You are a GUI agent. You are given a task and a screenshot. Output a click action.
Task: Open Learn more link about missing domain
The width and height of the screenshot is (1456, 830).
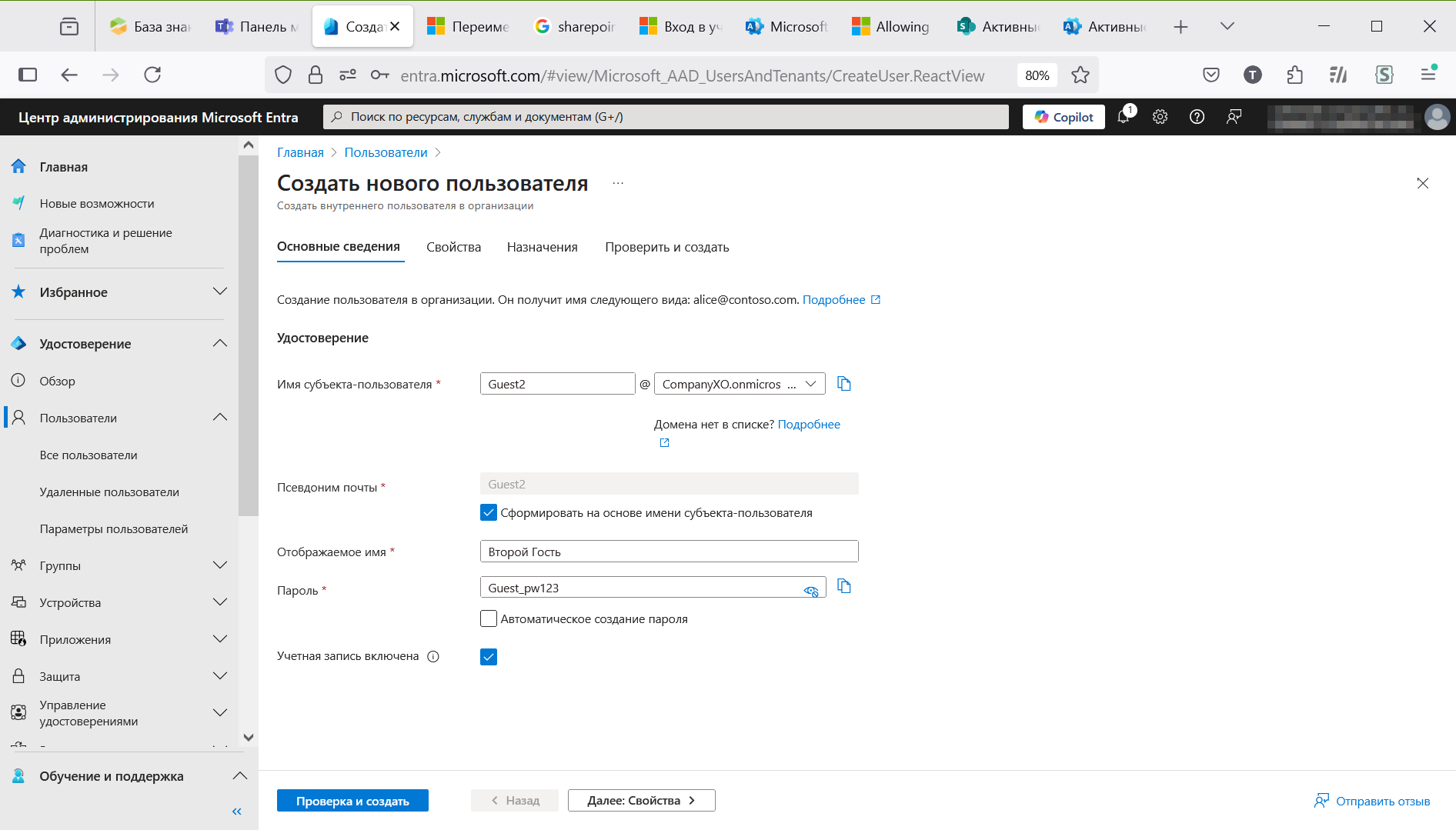click(x=809, y=424)
